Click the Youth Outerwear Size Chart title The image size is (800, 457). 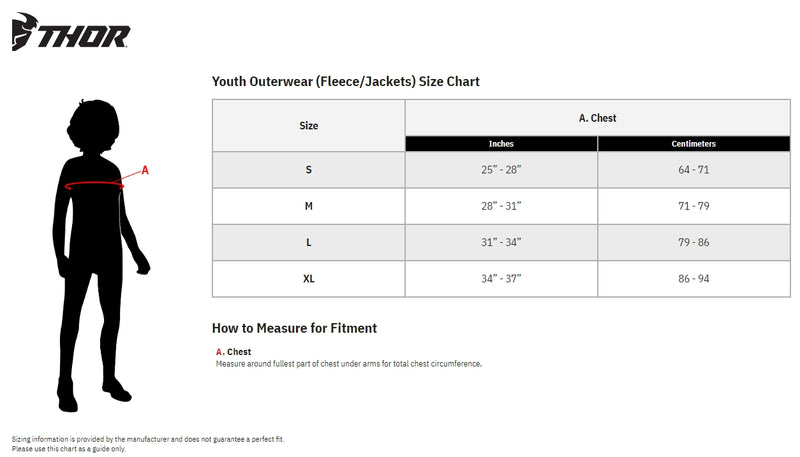(x=346, y=81)
